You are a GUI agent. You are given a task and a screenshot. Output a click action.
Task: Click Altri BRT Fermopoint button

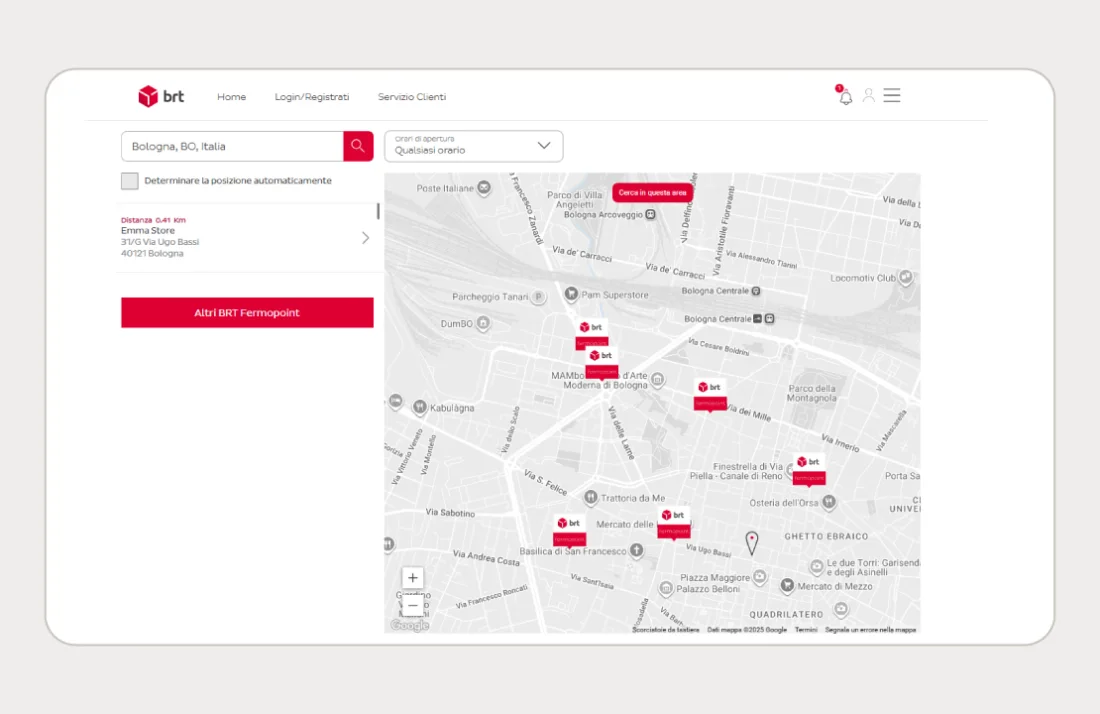[x=247, y=312]
